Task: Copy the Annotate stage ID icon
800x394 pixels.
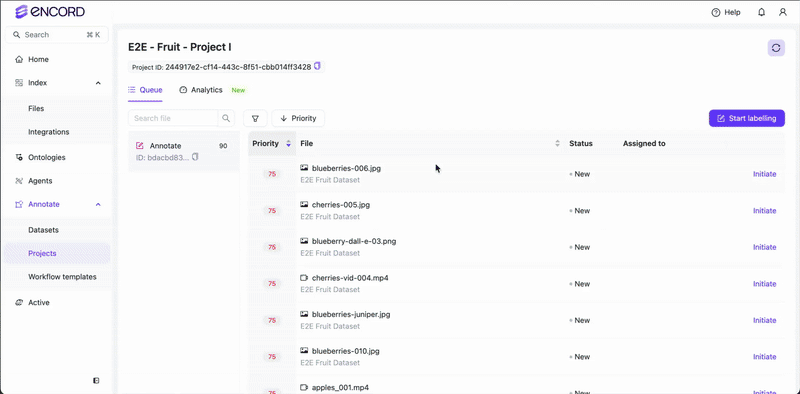Action: click(195, 157)
